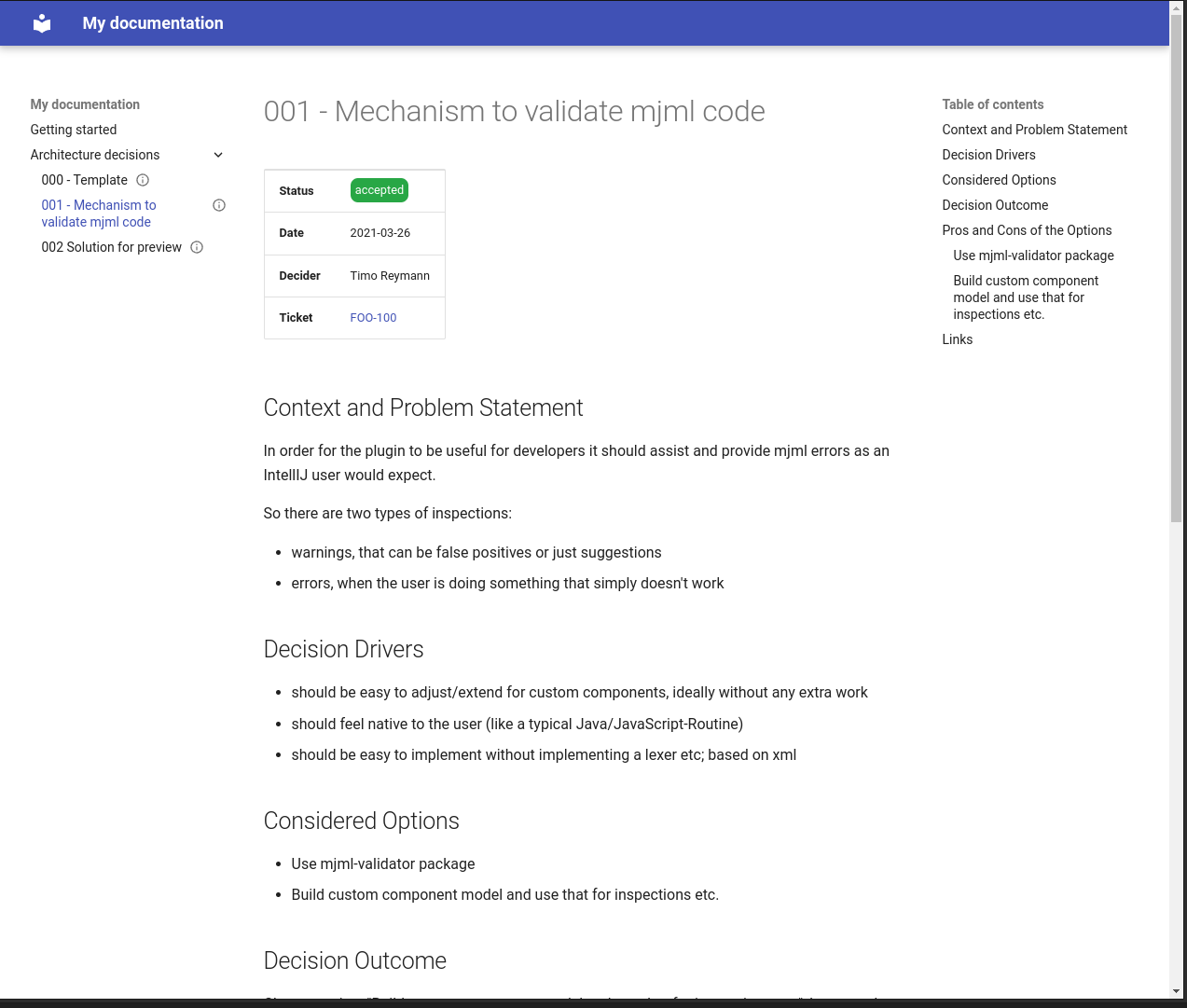Viewport: 1187px width, 1008px height.
Task: Click info icon beside "001 - Mechanism to validate mjml code"
Action: [218, 204]
